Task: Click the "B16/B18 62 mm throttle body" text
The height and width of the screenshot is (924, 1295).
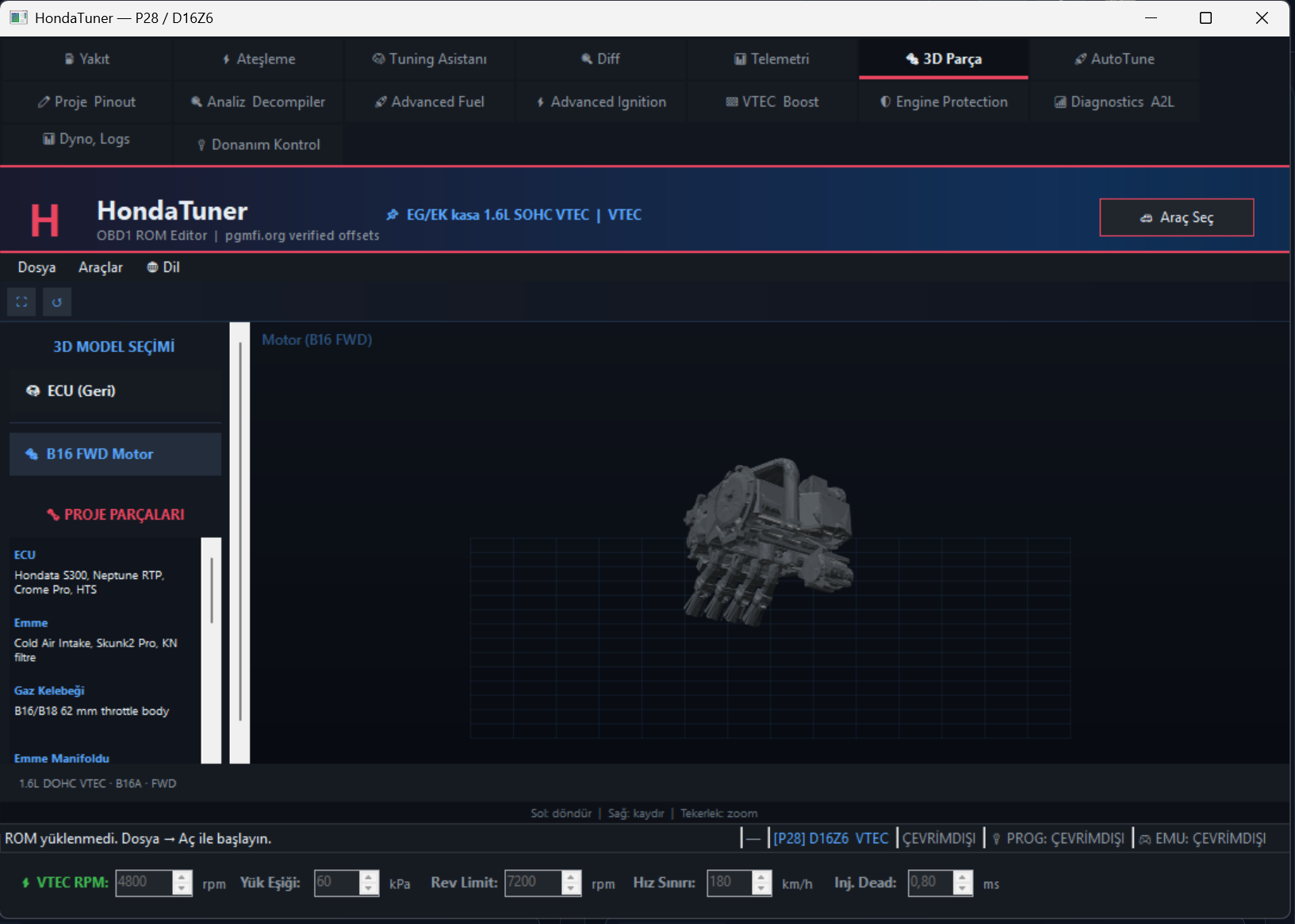Action: point(92,711)
